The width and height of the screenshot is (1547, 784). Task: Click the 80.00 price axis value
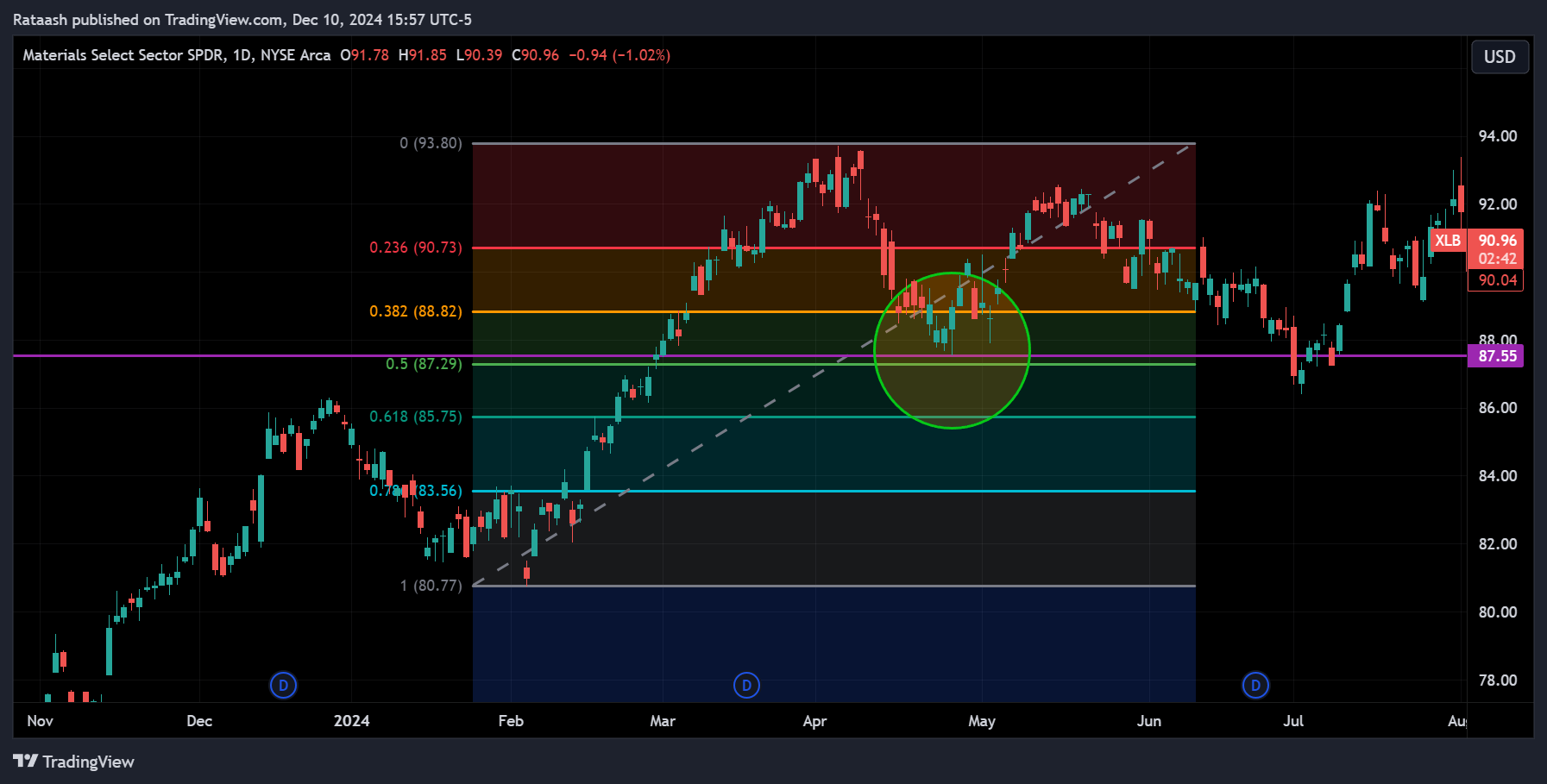coord(1497,612)
